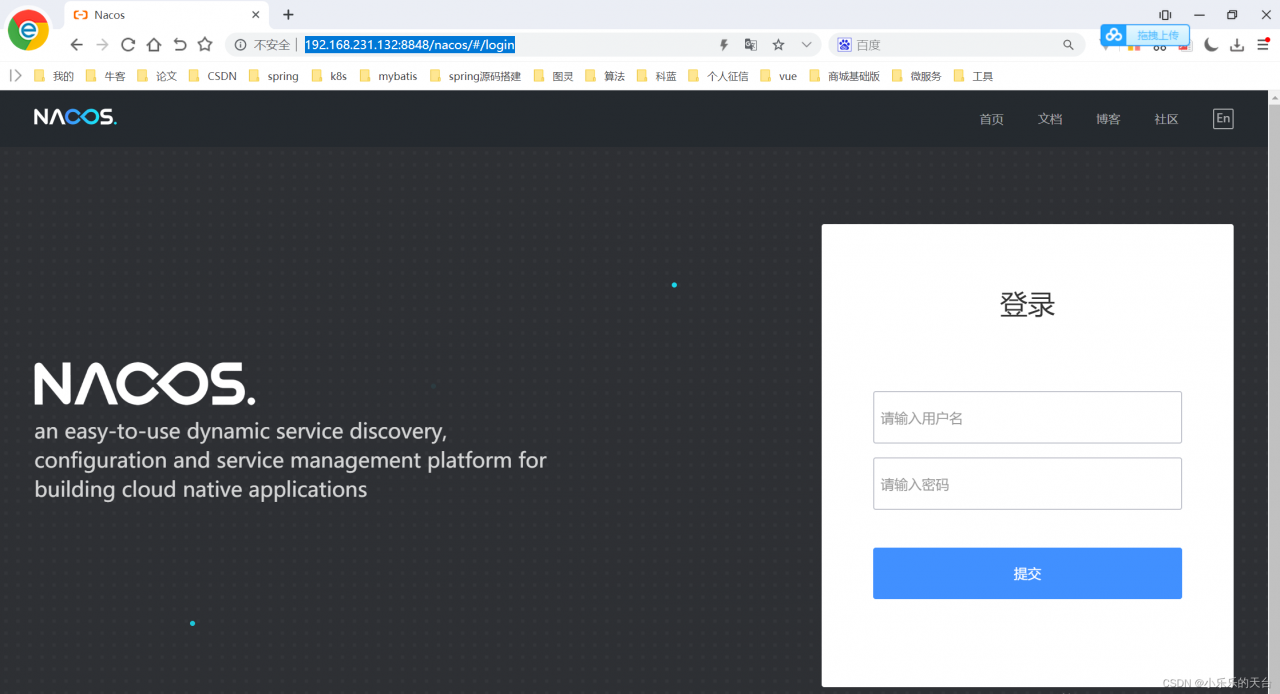Open the spring bookmark folder

click(274, 76)
